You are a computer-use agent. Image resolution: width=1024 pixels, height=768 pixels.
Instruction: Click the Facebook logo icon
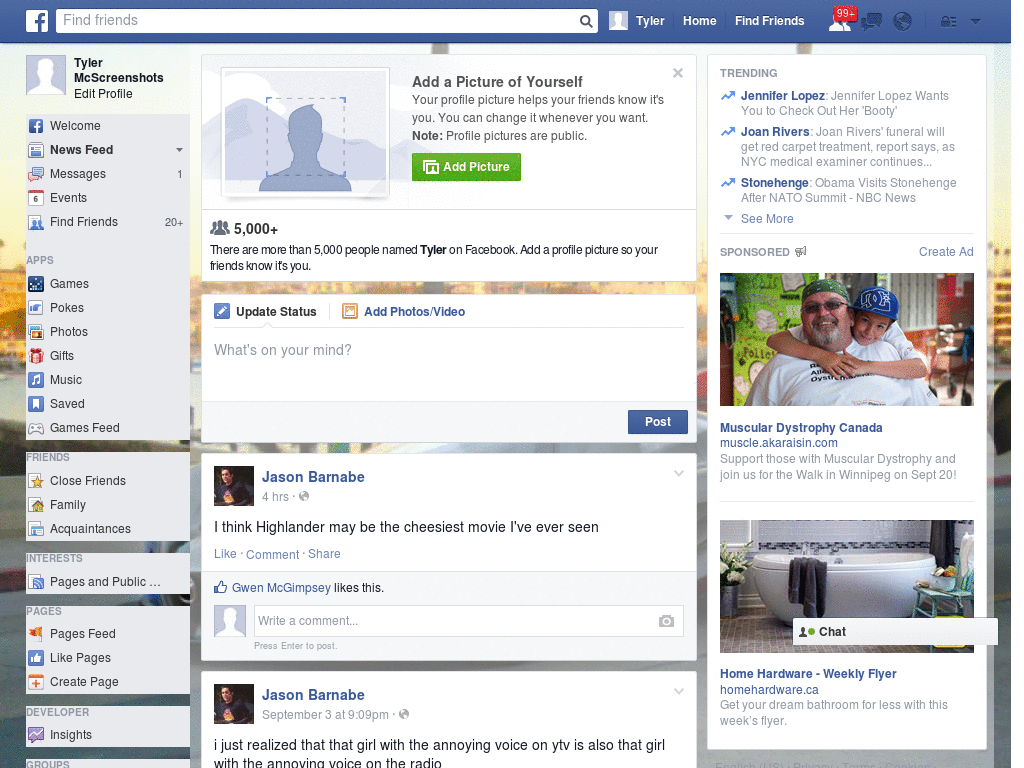click(x=37, y=21)
